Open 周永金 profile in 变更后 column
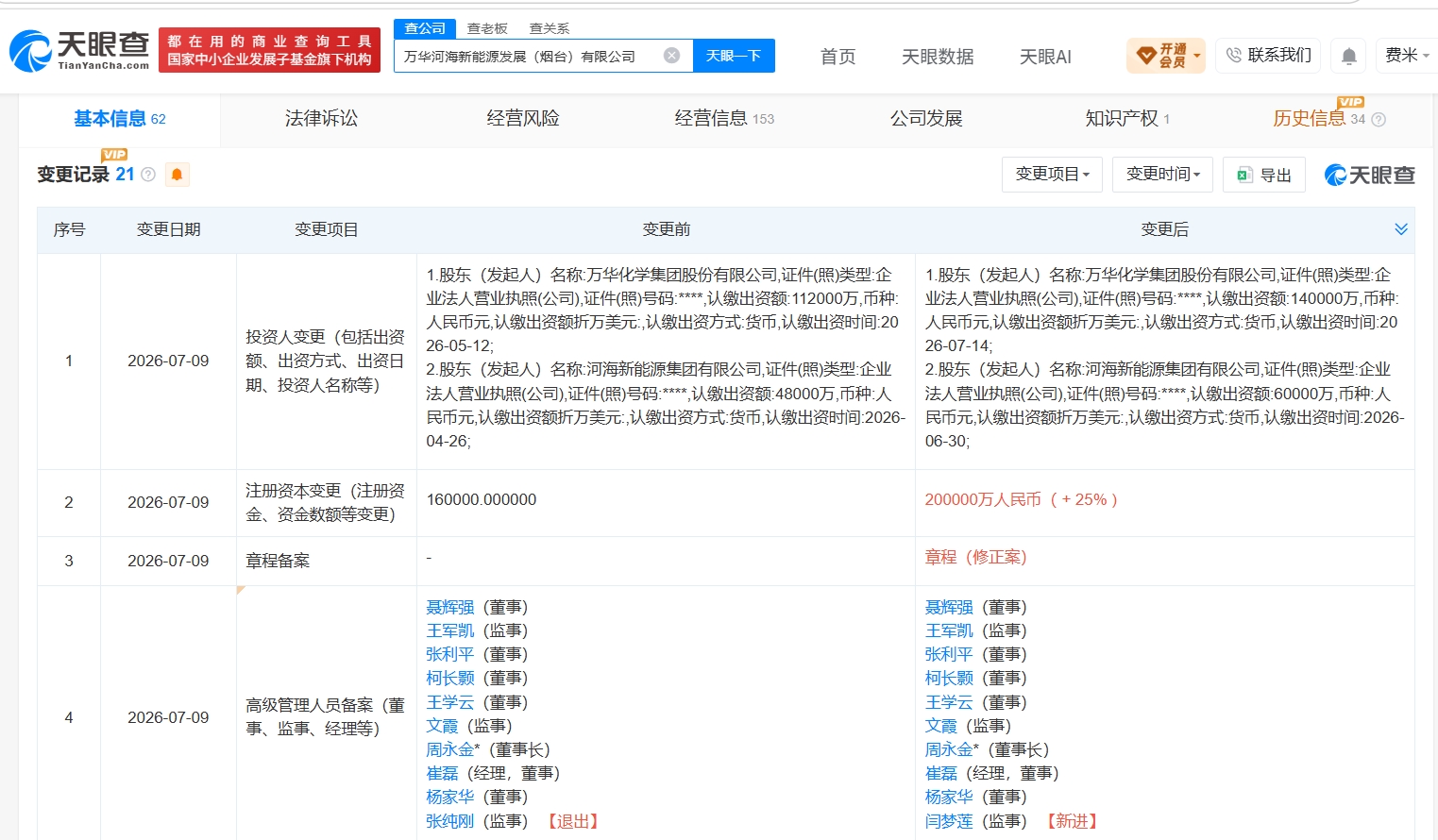Screen dimensions: 1438x840 coord(949,749)
